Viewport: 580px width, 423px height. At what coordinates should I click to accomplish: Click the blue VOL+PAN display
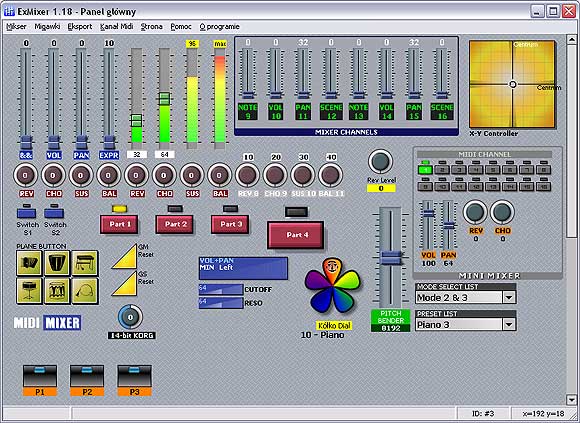pos(243,268)
